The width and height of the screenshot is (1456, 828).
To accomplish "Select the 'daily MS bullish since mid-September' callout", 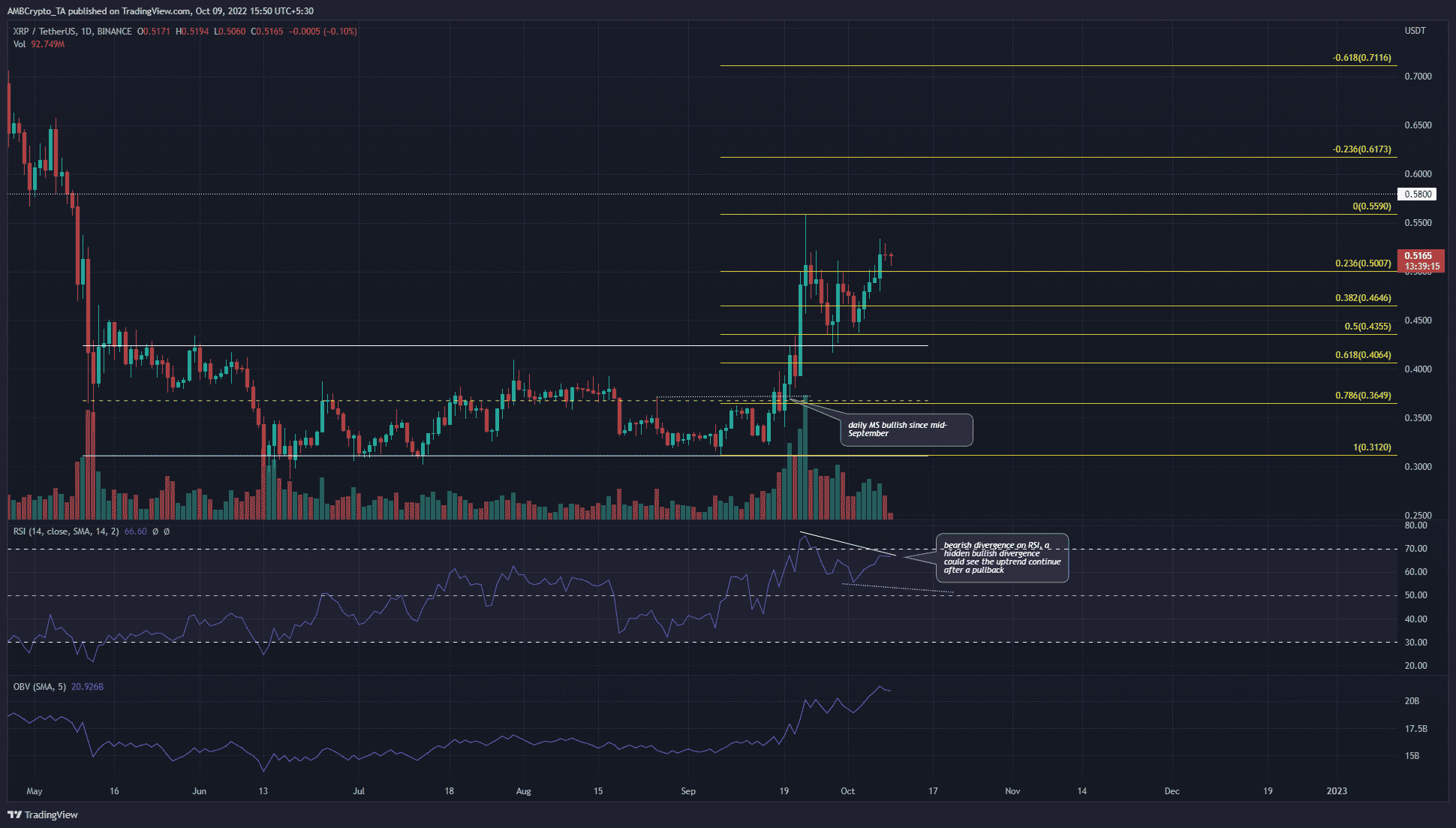I will point(907,429).
